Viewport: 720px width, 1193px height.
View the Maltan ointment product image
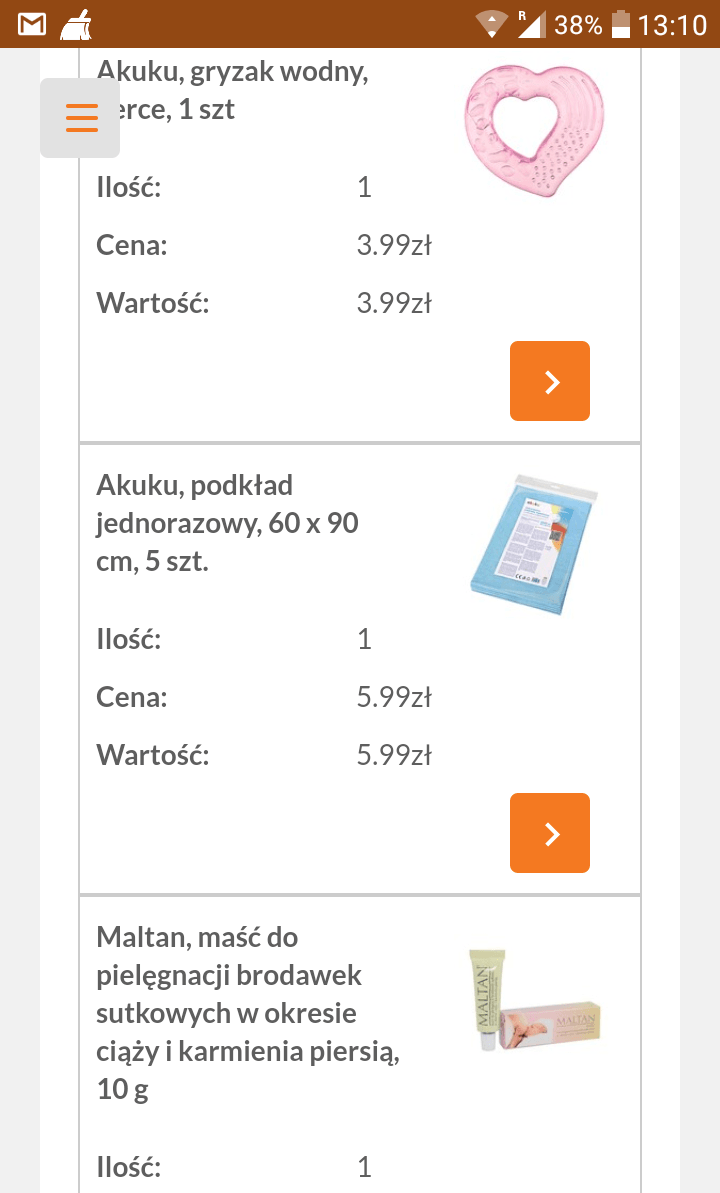tap(534, 1002)
